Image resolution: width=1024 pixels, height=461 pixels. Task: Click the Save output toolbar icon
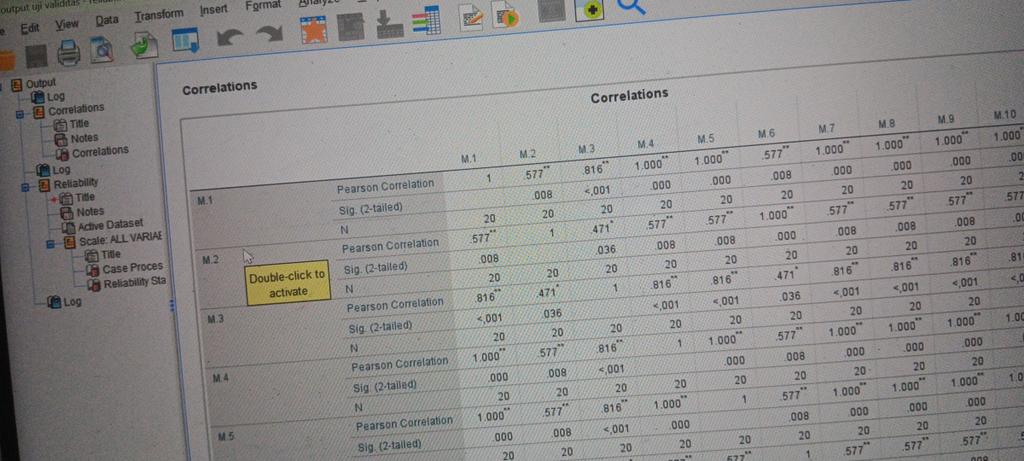pyautogui.click(x=37, y=57)
